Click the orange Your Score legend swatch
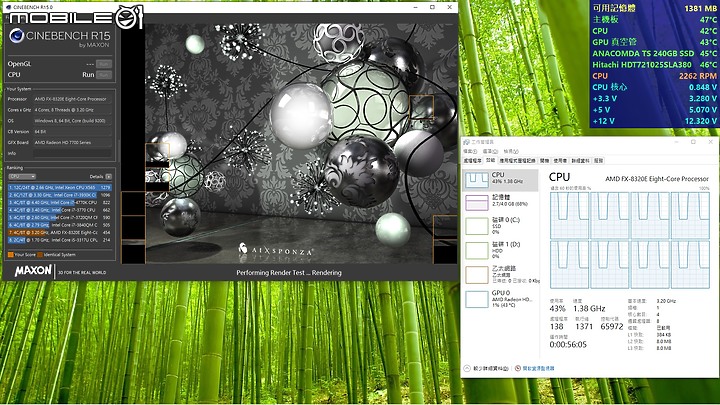 pyautogui.click(x=11, y=254)
